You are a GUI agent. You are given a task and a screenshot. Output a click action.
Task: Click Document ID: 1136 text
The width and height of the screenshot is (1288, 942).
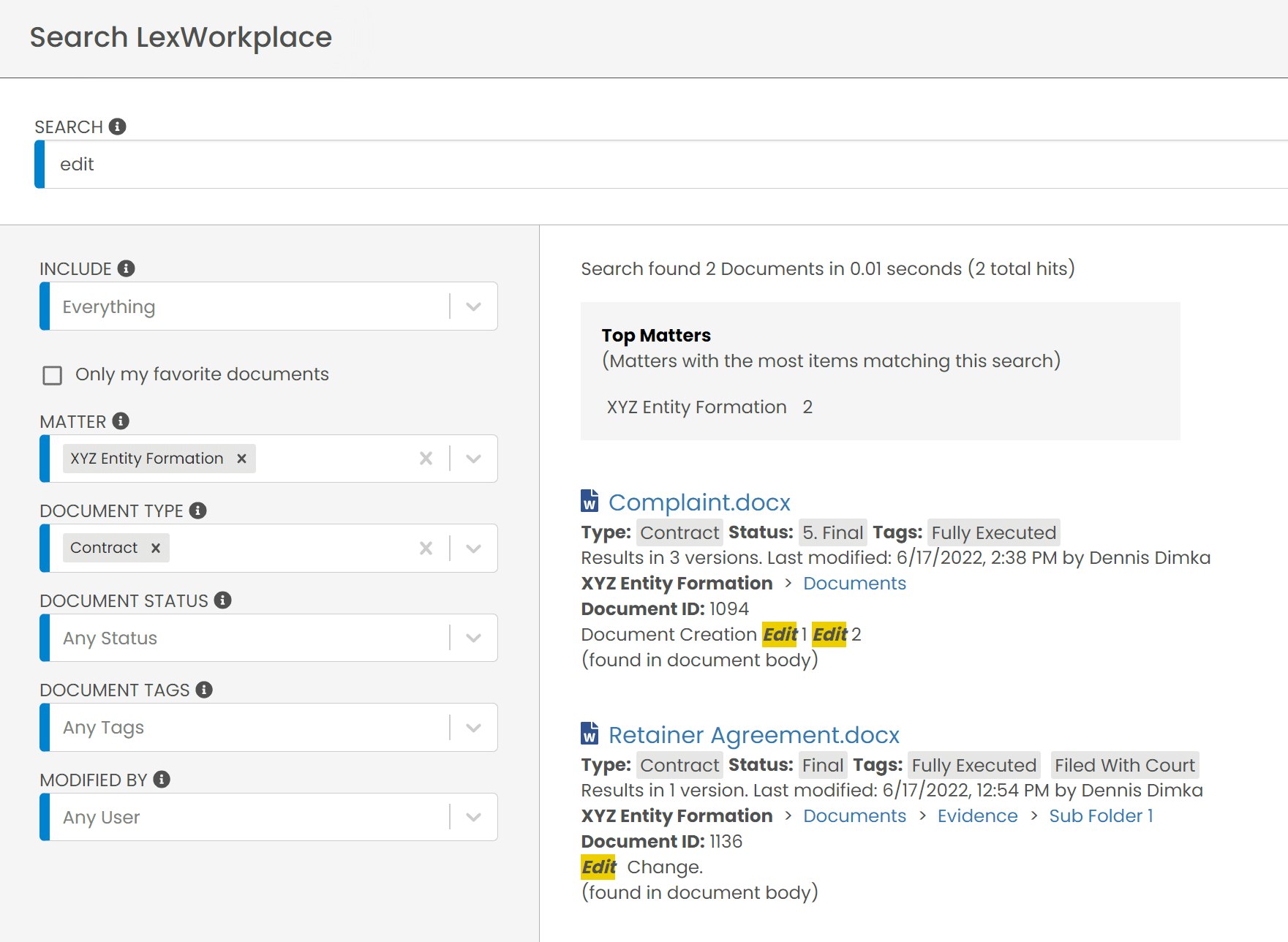[661, 842]
